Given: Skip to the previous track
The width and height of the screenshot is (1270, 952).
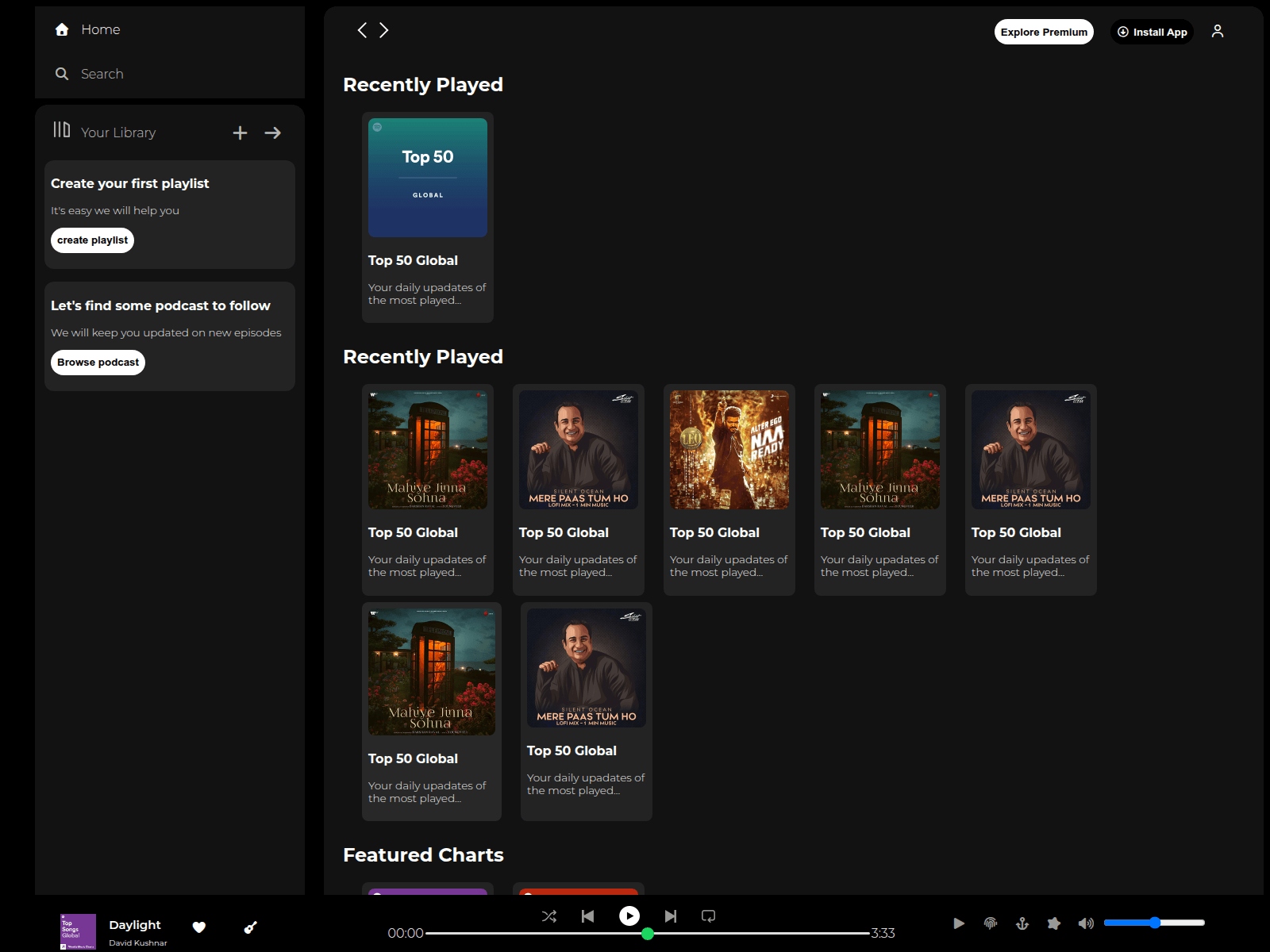Looking at the screenshot, I should 587,916.
